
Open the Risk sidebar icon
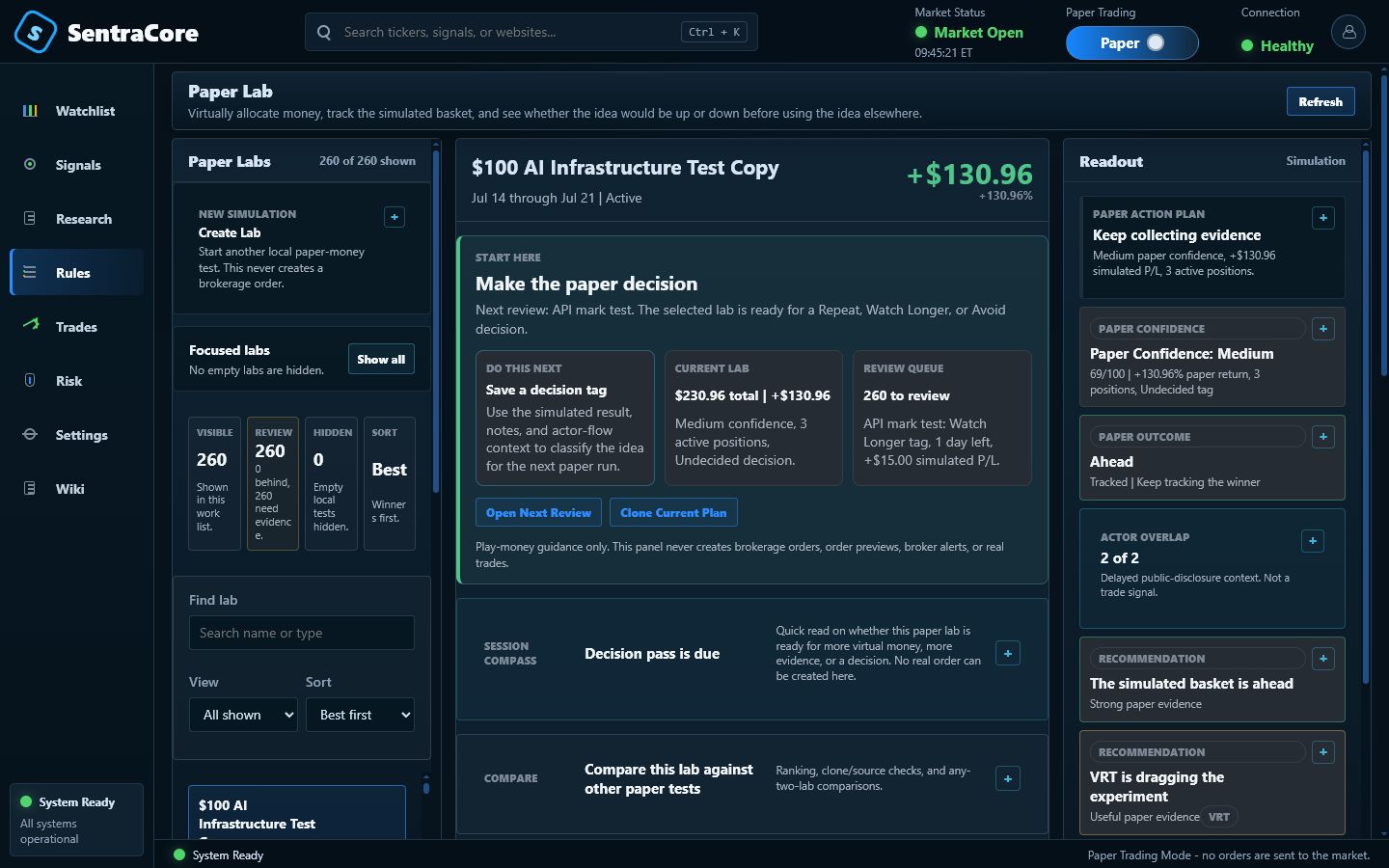tap(30, 381)
